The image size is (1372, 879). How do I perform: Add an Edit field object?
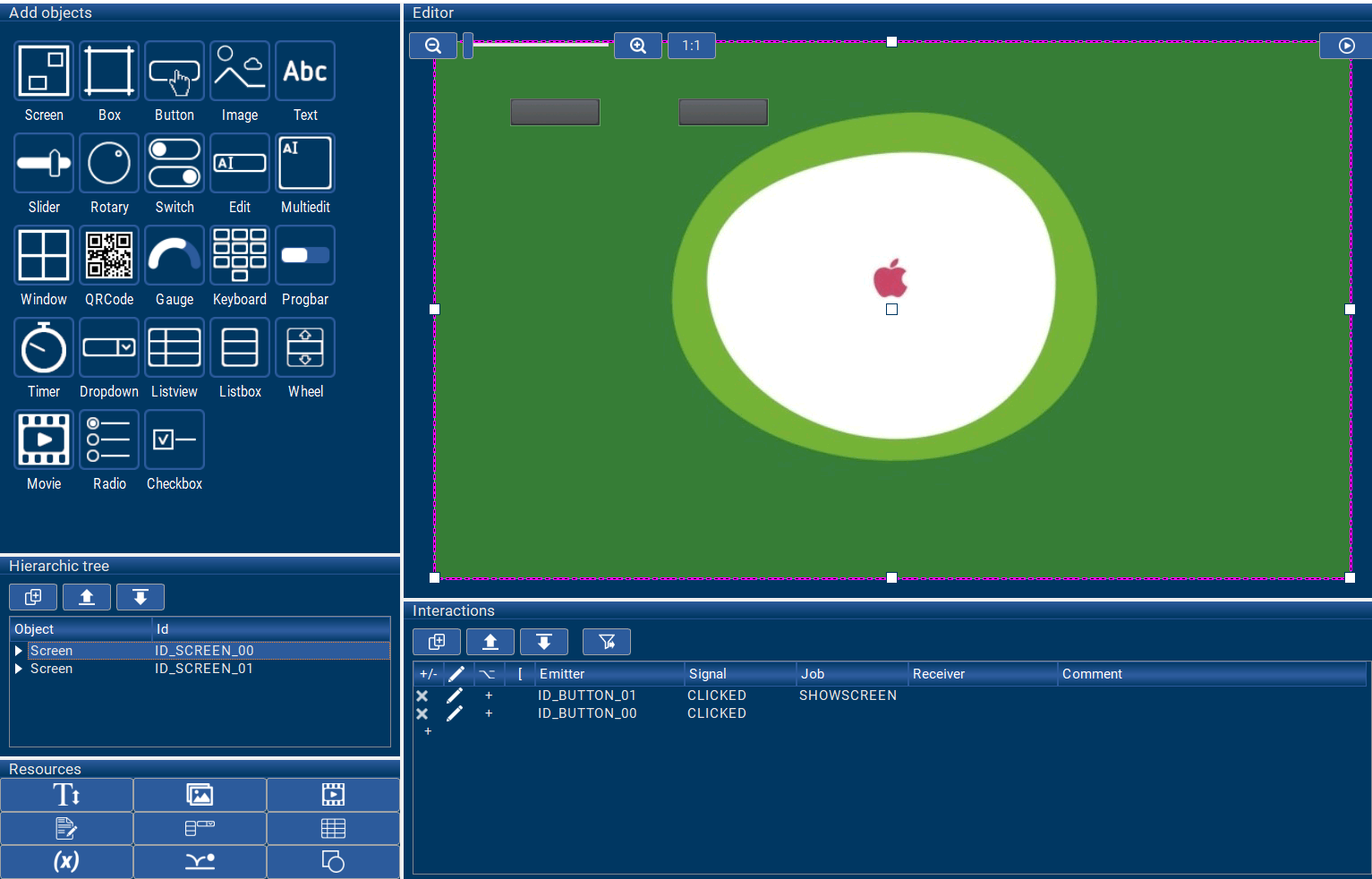point(240,163)
